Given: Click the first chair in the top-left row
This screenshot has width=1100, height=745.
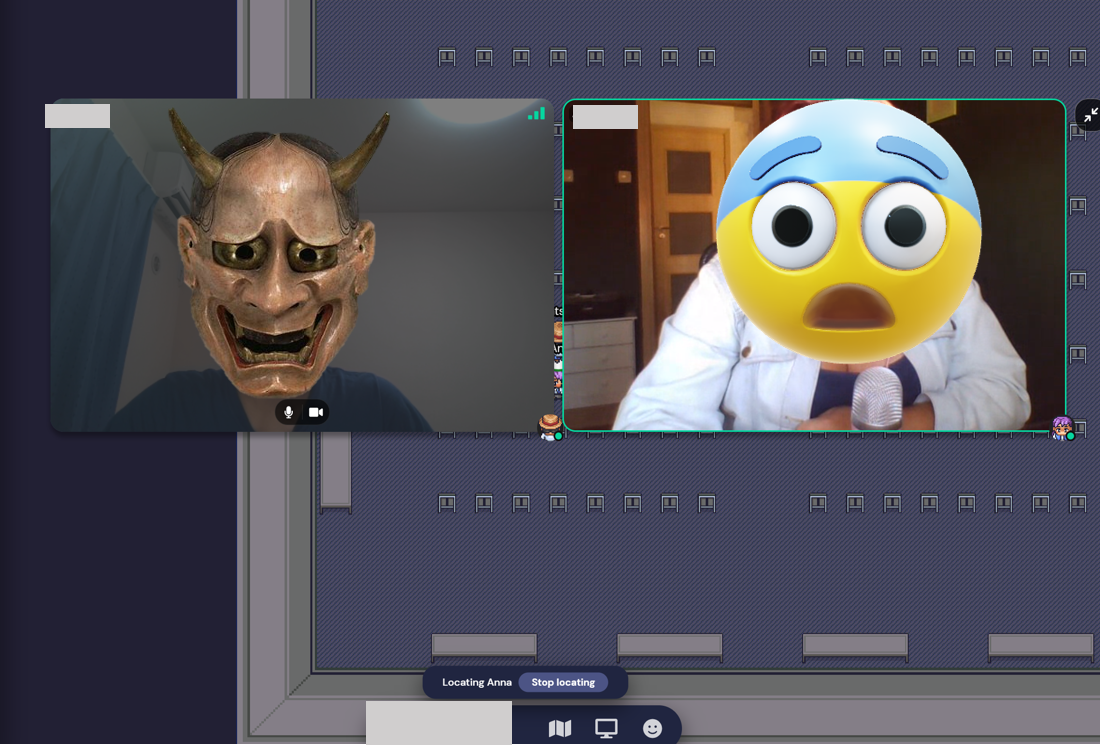Looking at the screenshot, I should [x=447, y=57].
